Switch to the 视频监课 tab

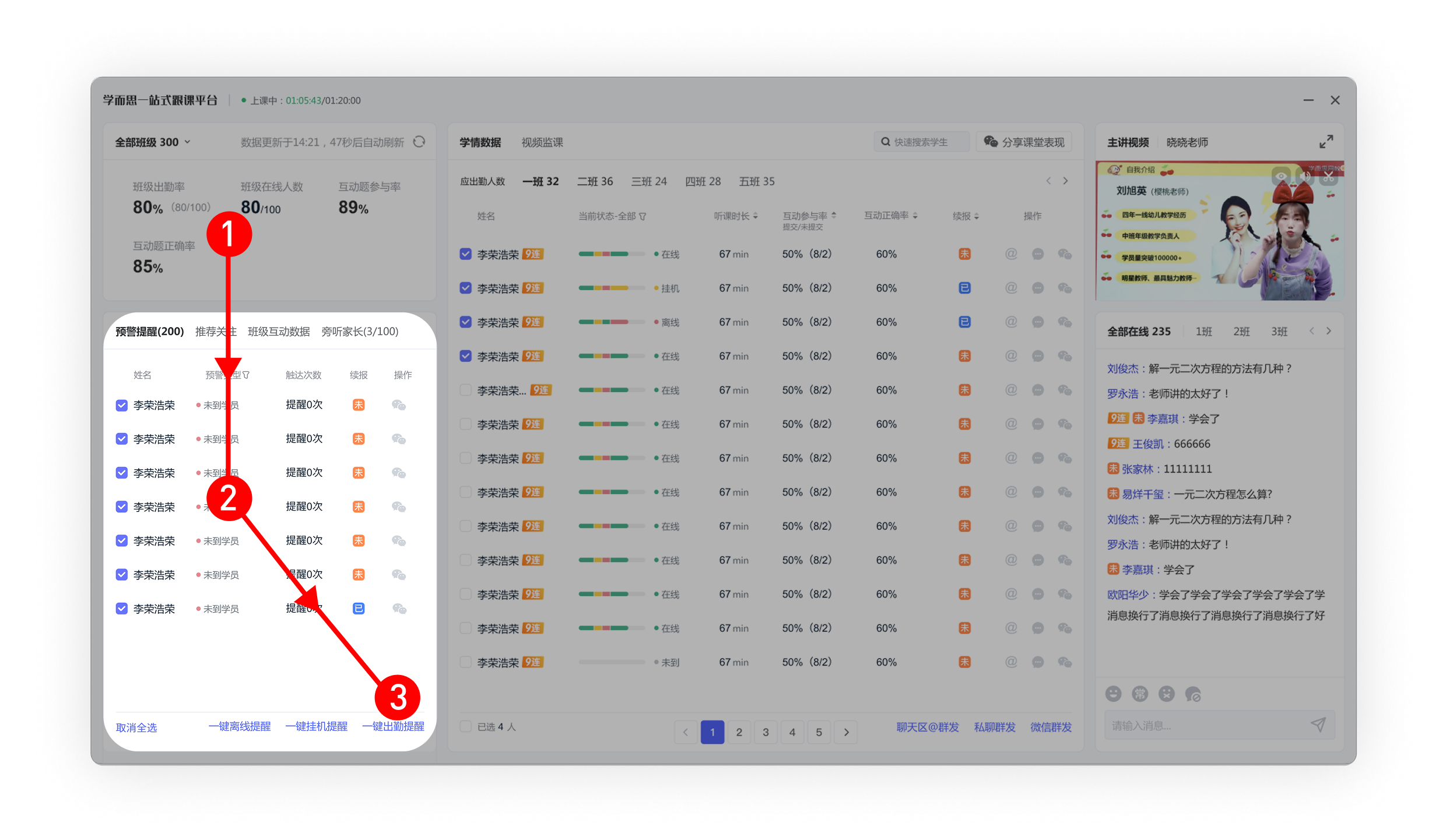pyautogui.click(x=542, y=142)
